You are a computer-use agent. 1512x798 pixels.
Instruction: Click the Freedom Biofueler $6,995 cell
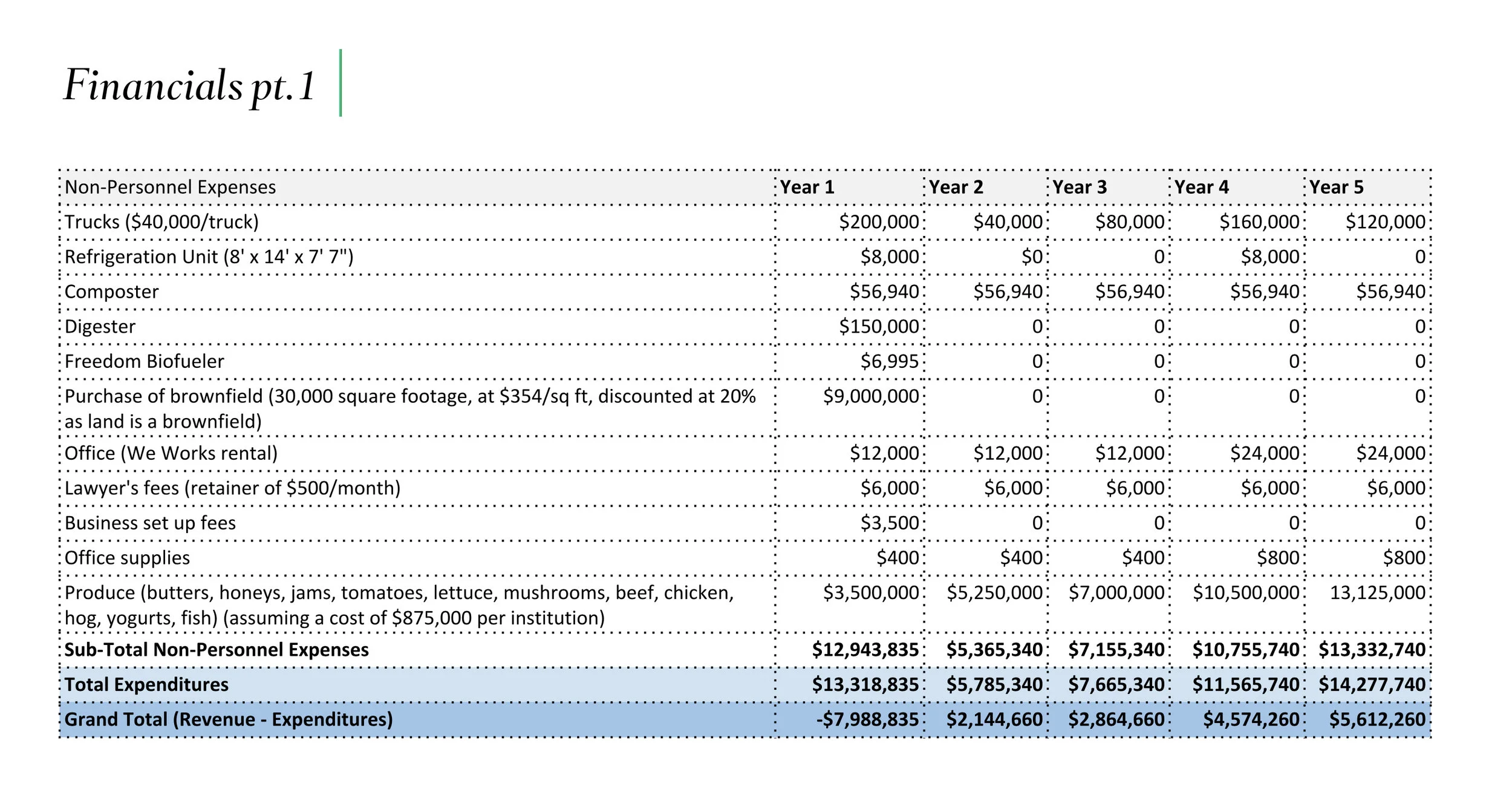(x=889, y=361)
